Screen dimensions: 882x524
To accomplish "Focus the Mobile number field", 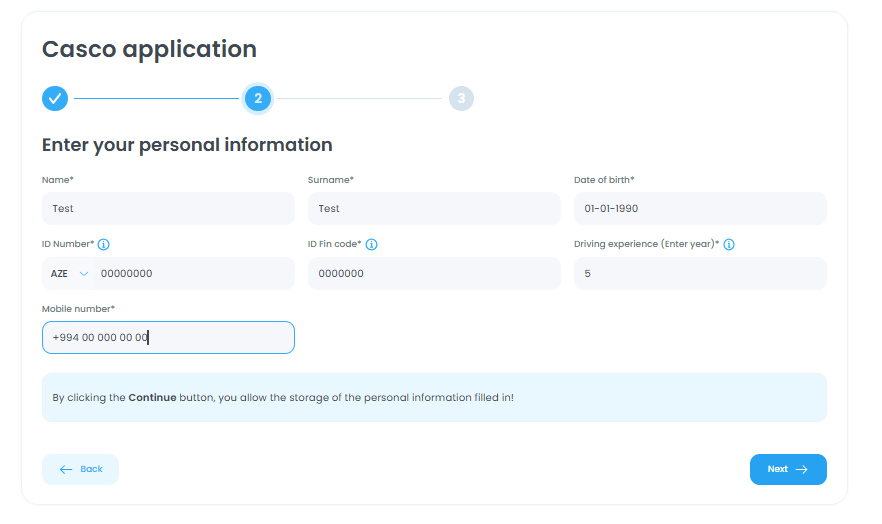I will coord(168,338).
